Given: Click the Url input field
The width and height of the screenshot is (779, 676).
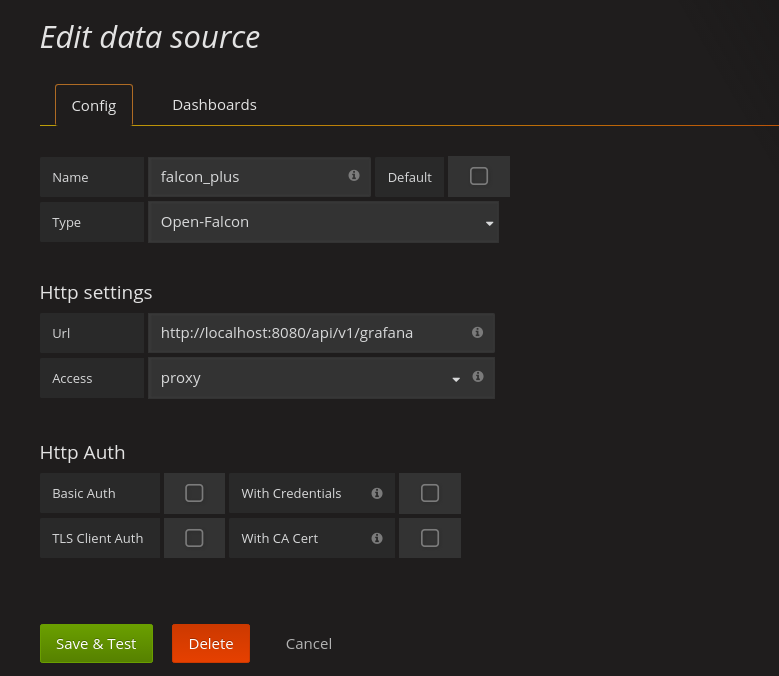Looking at the screenshot, I should tap(321, 333).
